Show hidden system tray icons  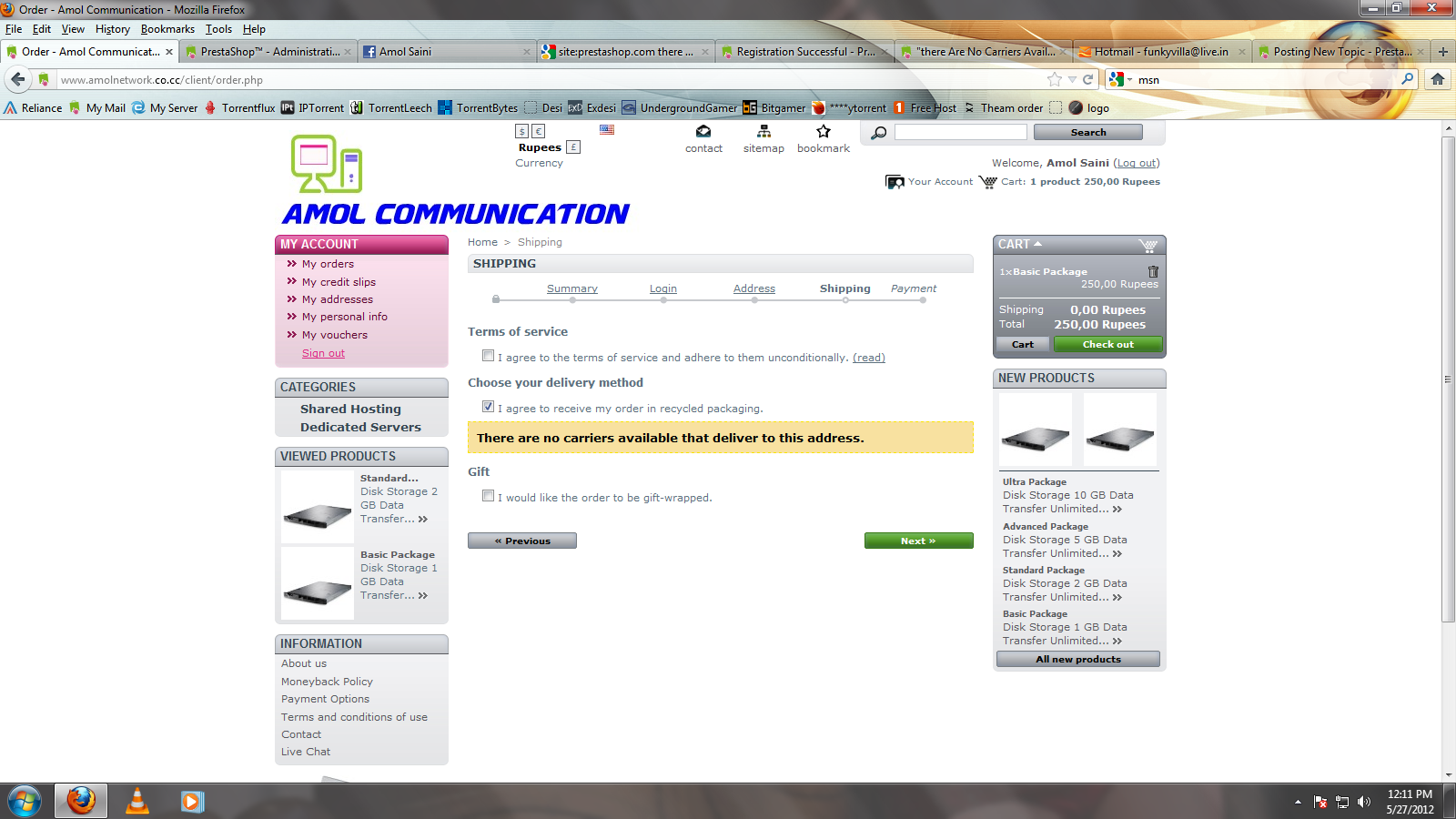point(1298,802)
